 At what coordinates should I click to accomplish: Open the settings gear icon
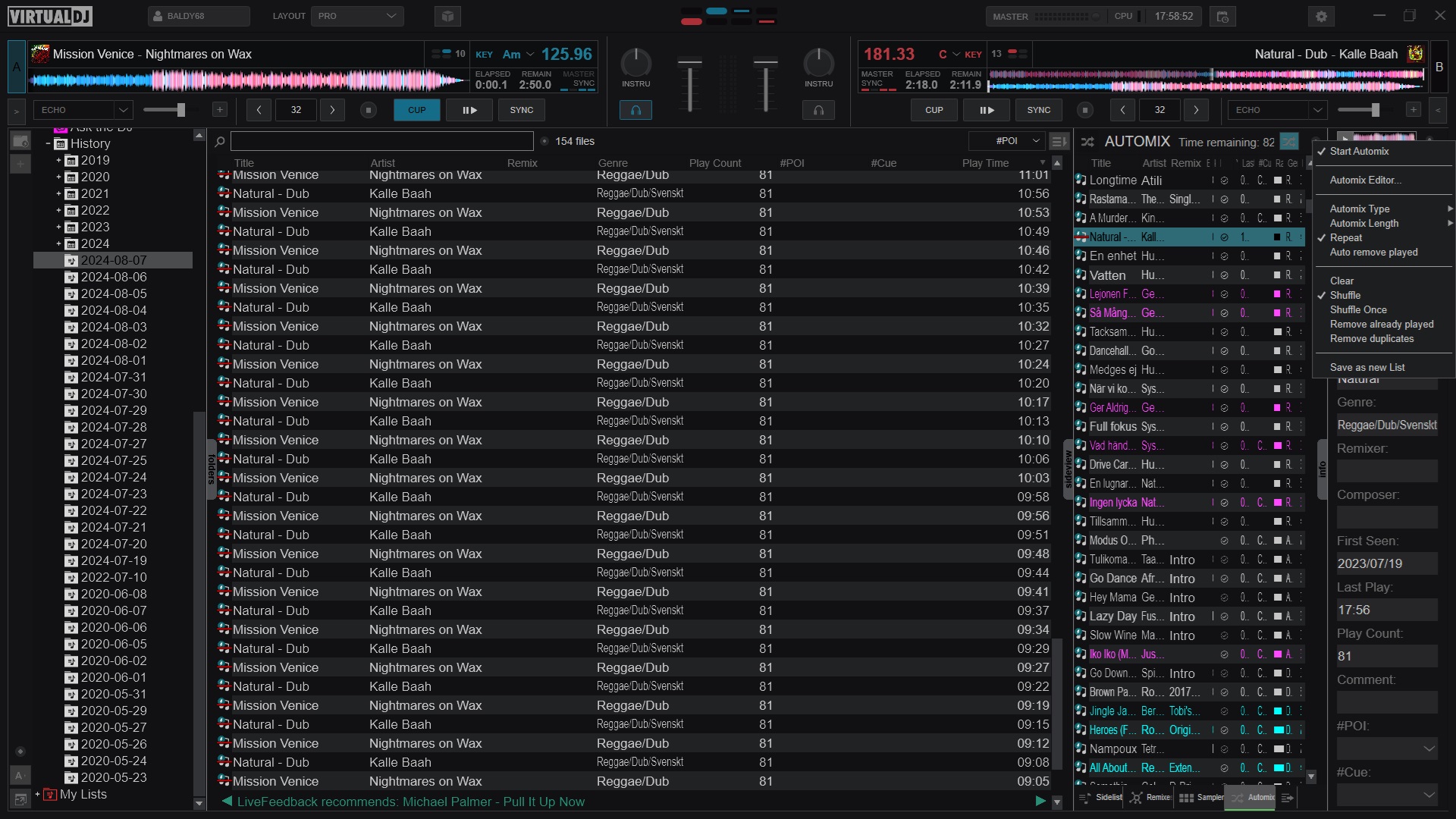tap(1322, 16)
